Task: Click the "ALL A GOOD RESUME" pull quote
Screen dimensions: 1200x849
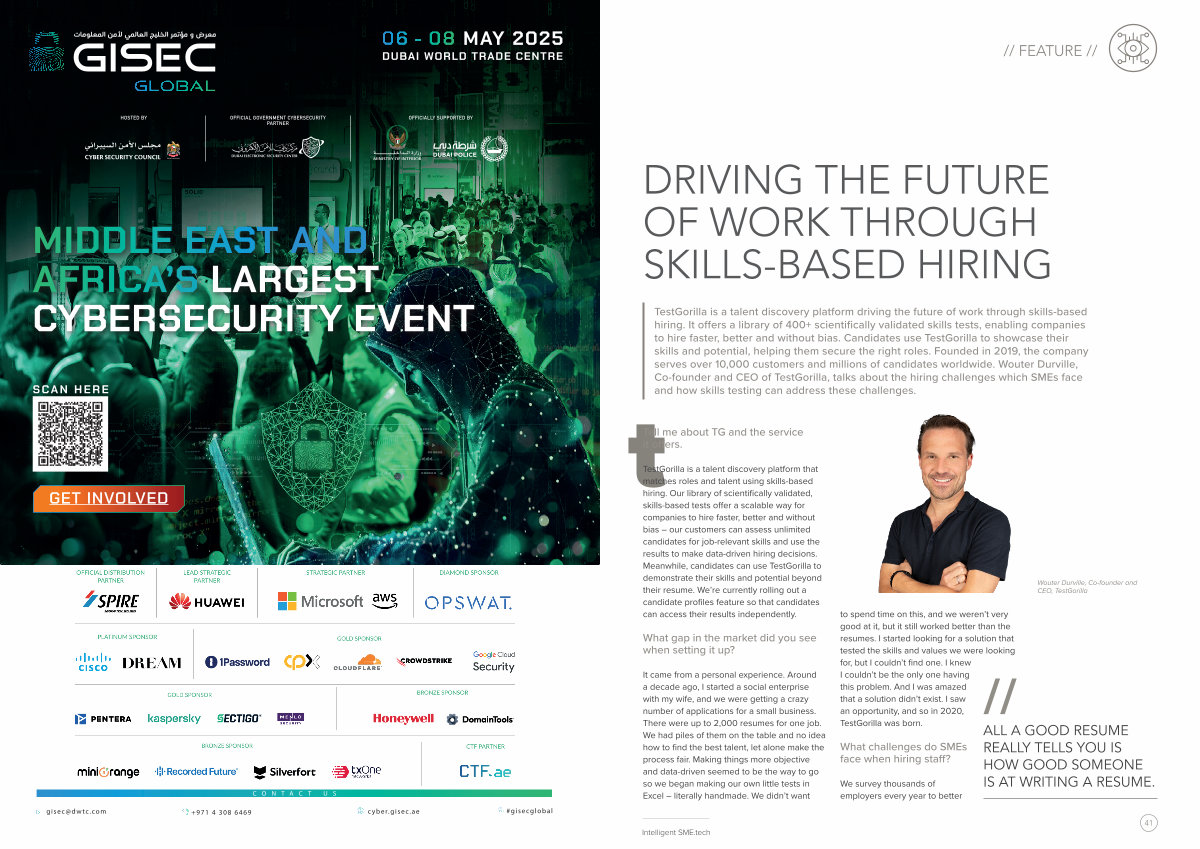Action: pyautogui.click(x=1069, y=756)
